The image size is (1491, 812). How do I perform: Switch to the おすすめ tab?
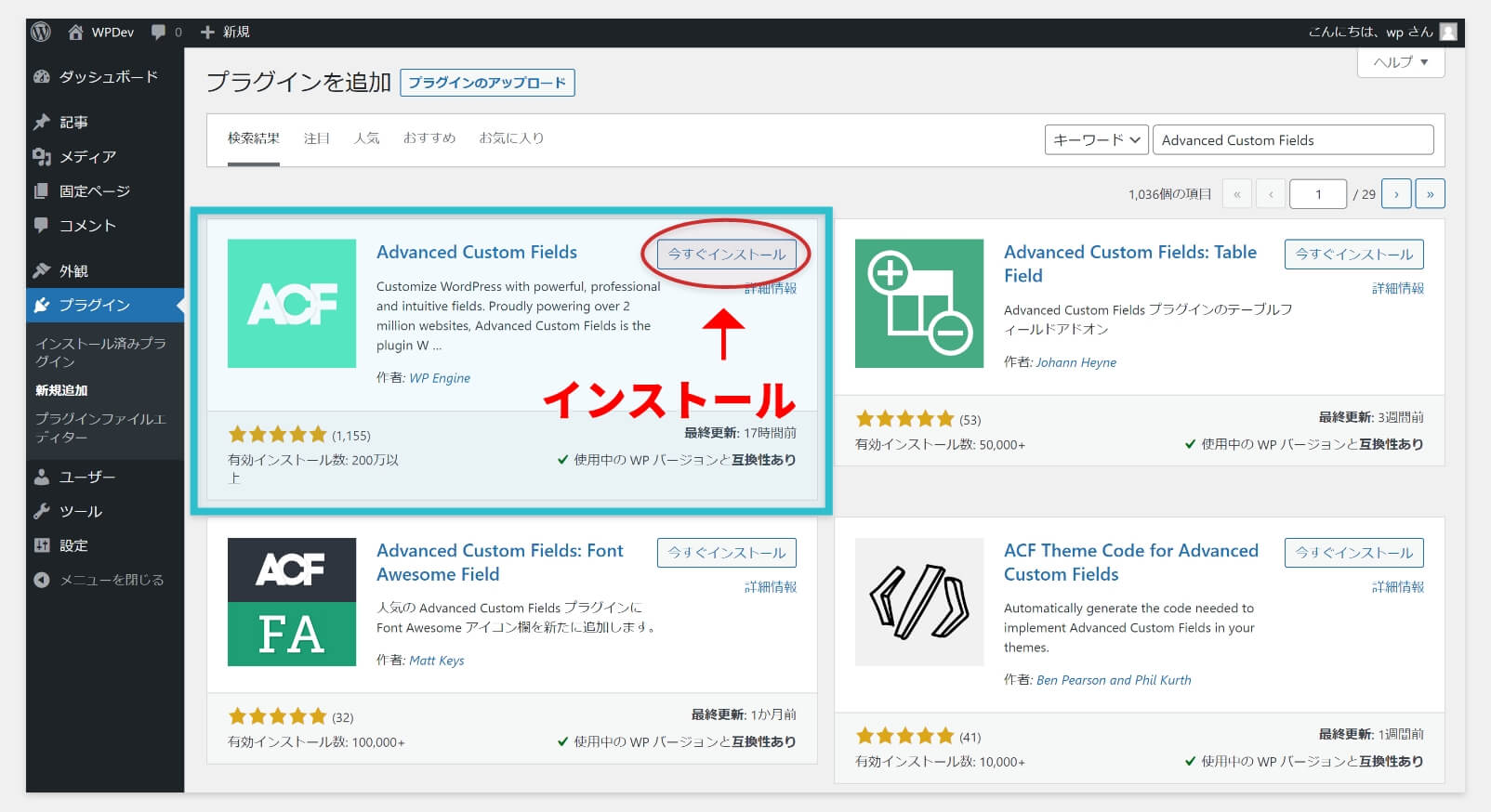tap(429, 138)
